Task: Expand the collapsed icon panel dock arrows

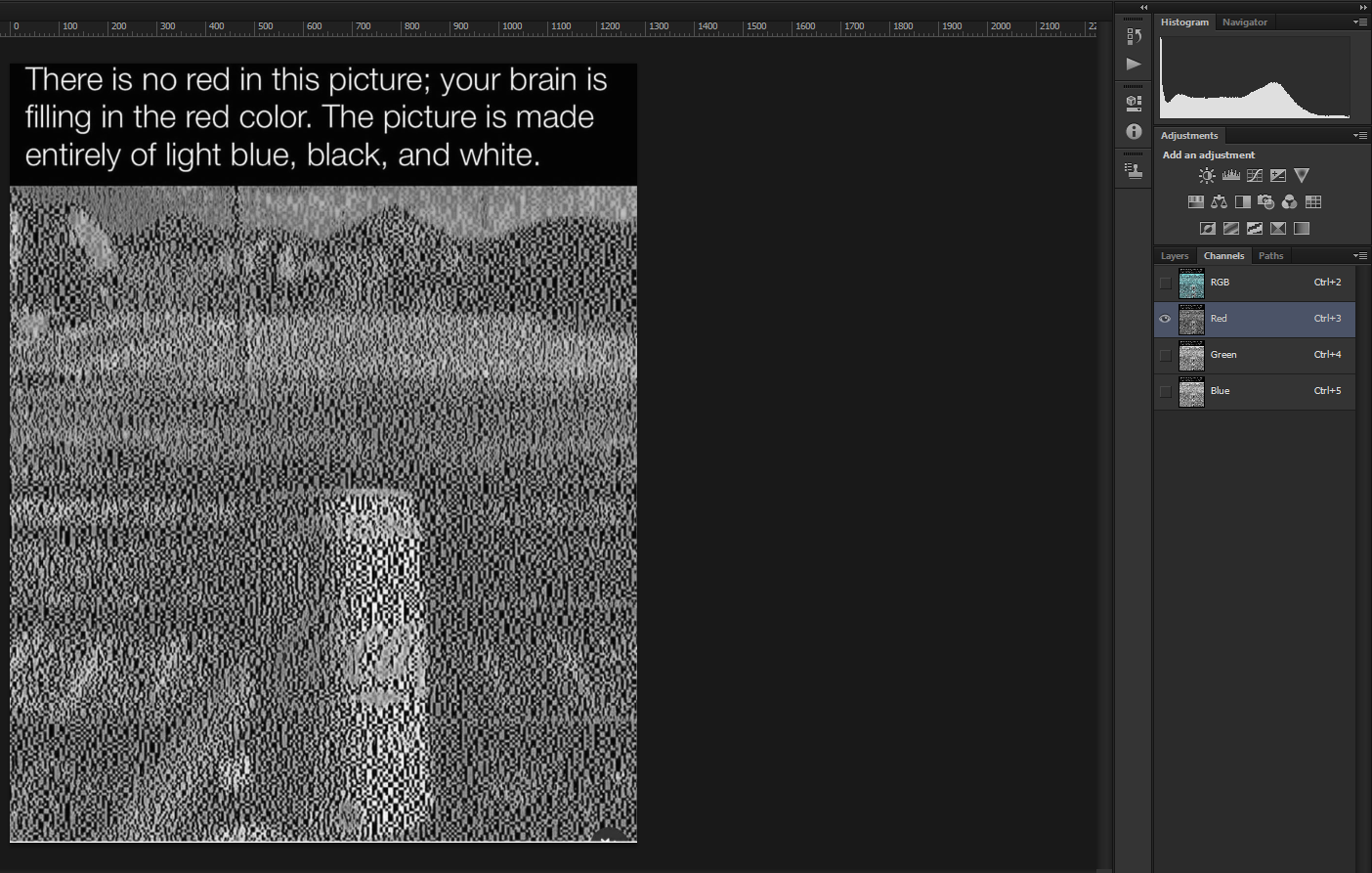Action: click(1143, 7)
